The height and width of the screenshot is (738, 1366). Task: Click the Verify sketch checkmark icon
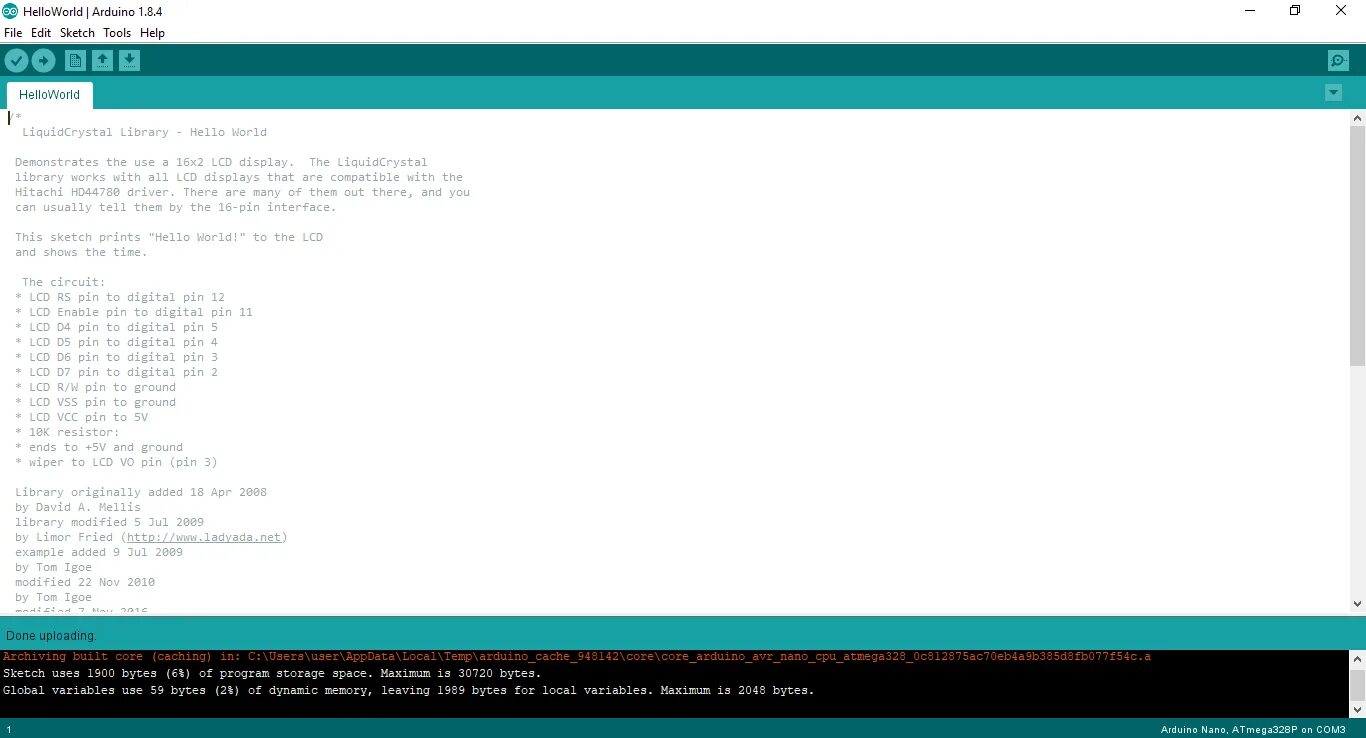tap(16, 61)
